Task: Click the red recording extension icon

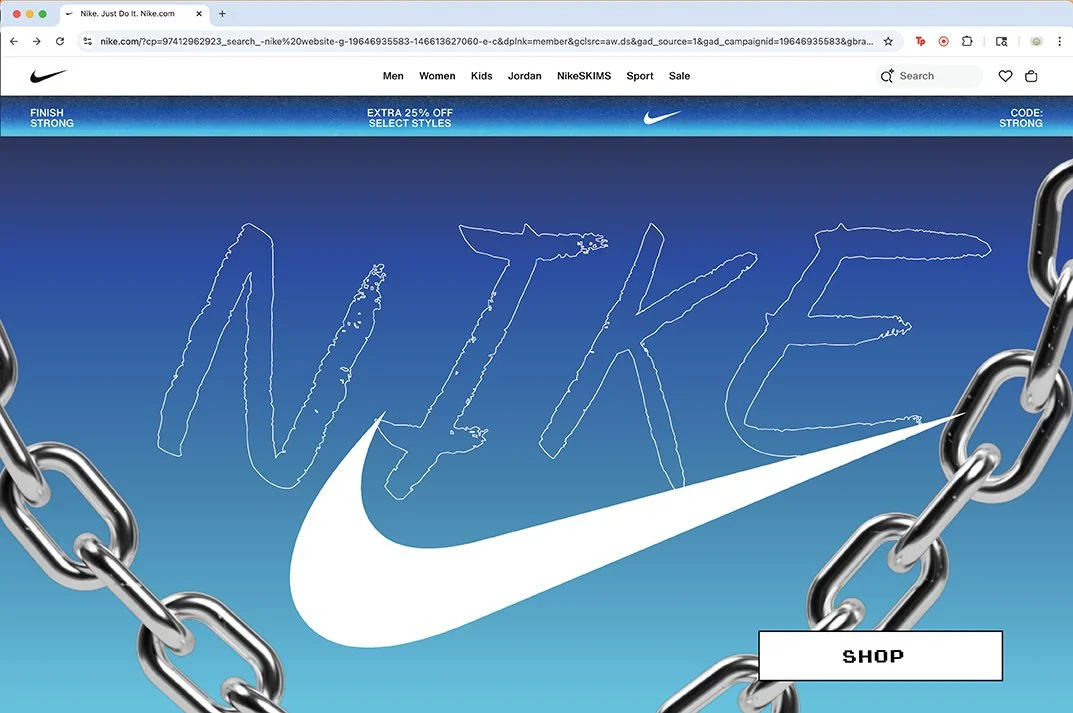Action: pos(943,41)
